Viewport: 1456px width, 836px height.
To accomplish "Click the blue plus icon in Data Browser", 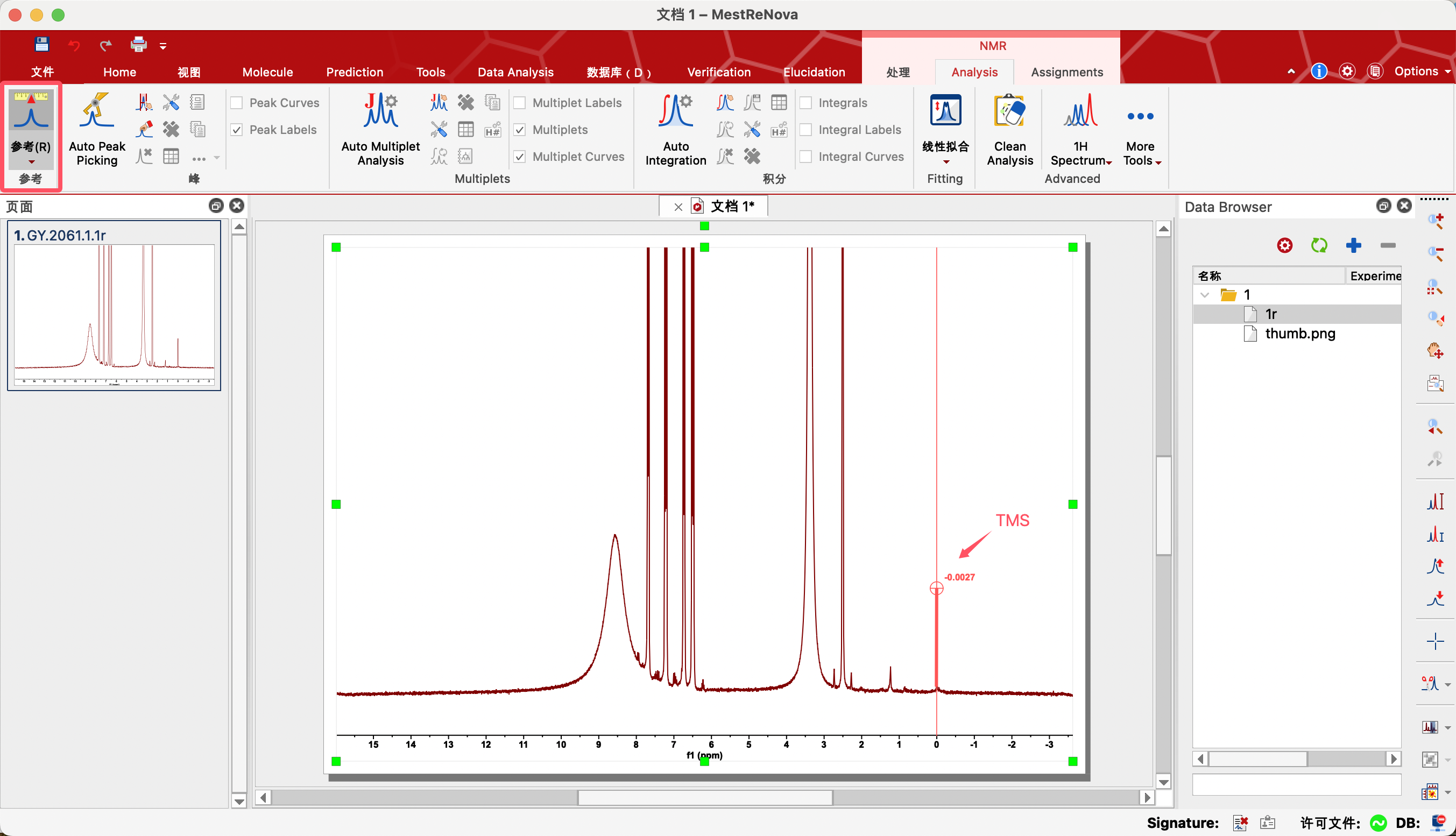I will click(1353, 246).
